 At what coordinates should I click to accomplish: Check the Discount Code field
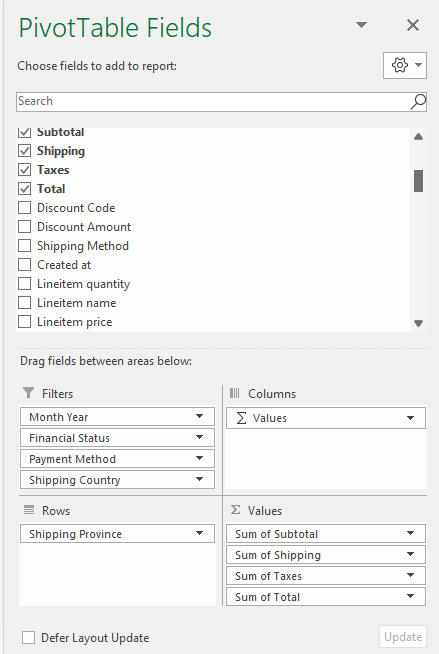[x=25, y=208]
